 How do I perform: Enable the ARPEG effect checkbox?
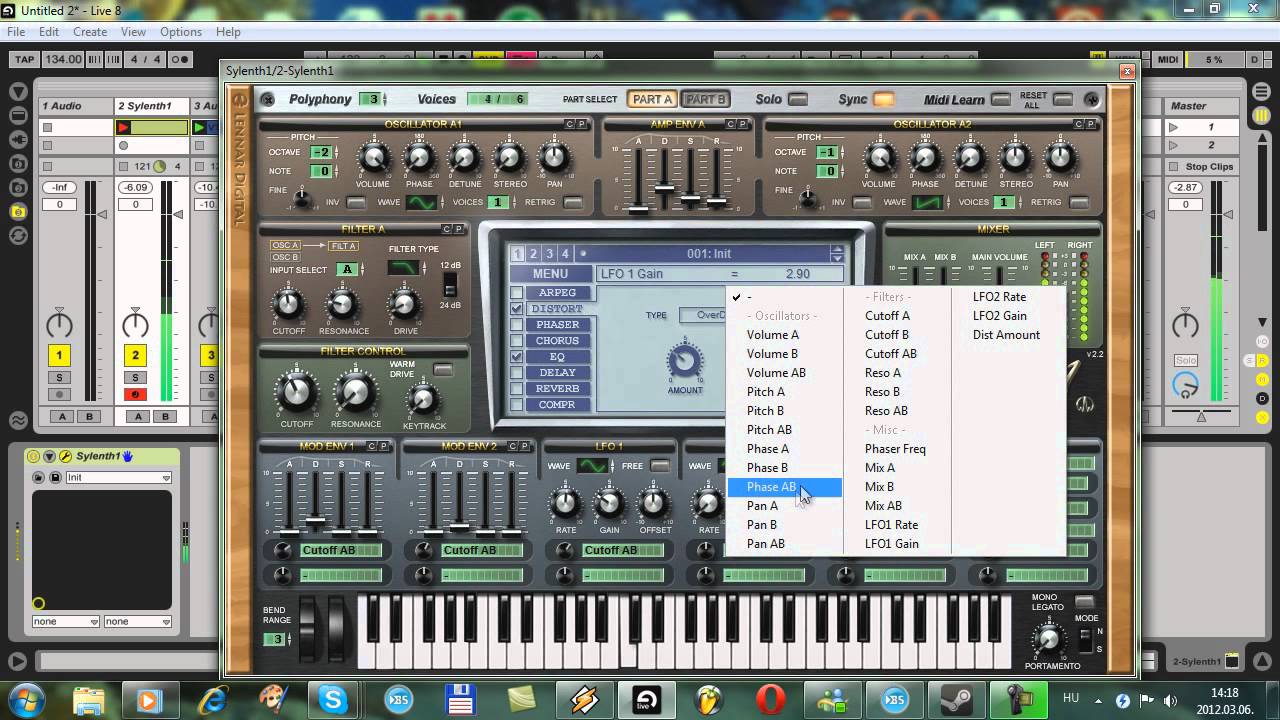pos(516,293)
